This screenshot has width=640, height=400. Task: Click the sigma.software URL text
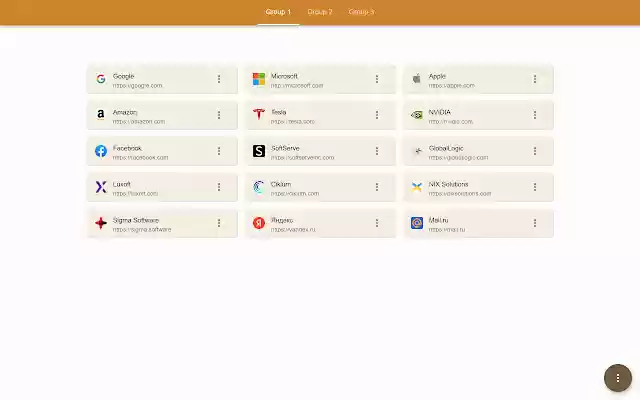point(142,229)
